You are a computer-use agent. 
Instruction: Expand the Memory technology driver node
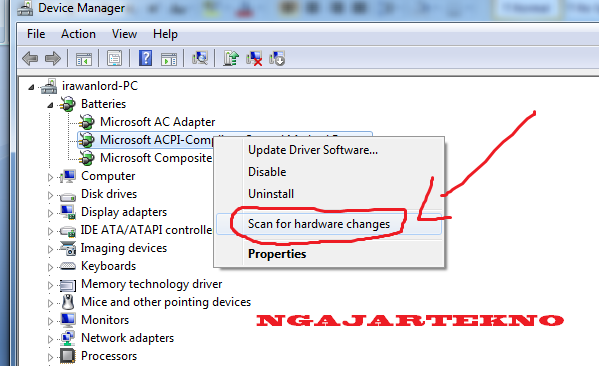click(50, 285)
